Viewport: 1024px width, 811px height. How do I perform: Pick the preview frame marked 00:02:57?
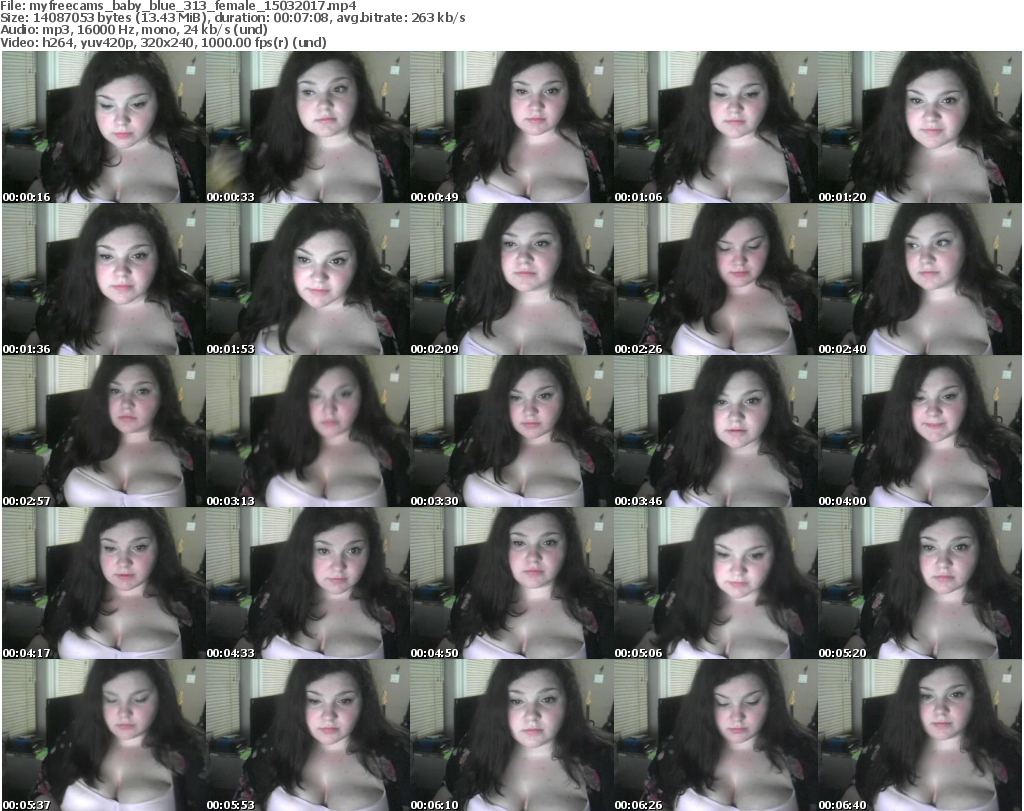coord(104,431)
